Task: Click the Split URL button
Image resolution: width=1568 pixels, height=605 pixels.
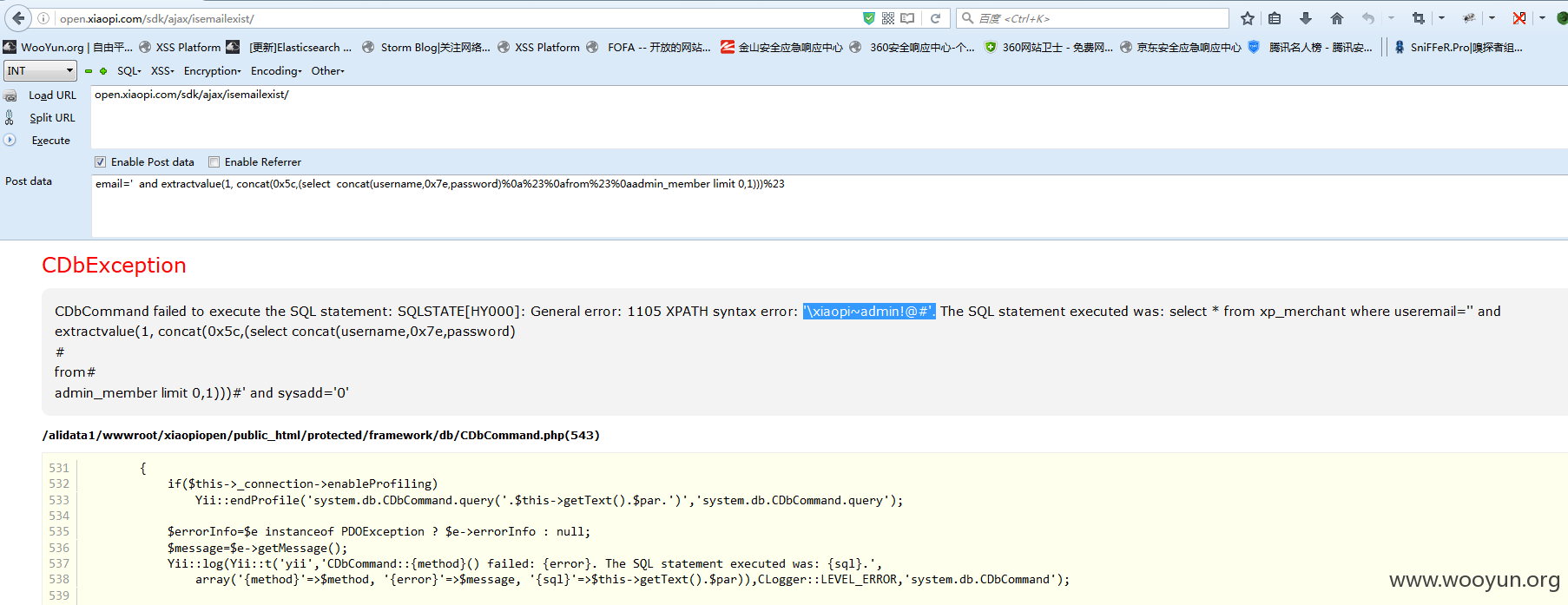Action: [52, 118]
